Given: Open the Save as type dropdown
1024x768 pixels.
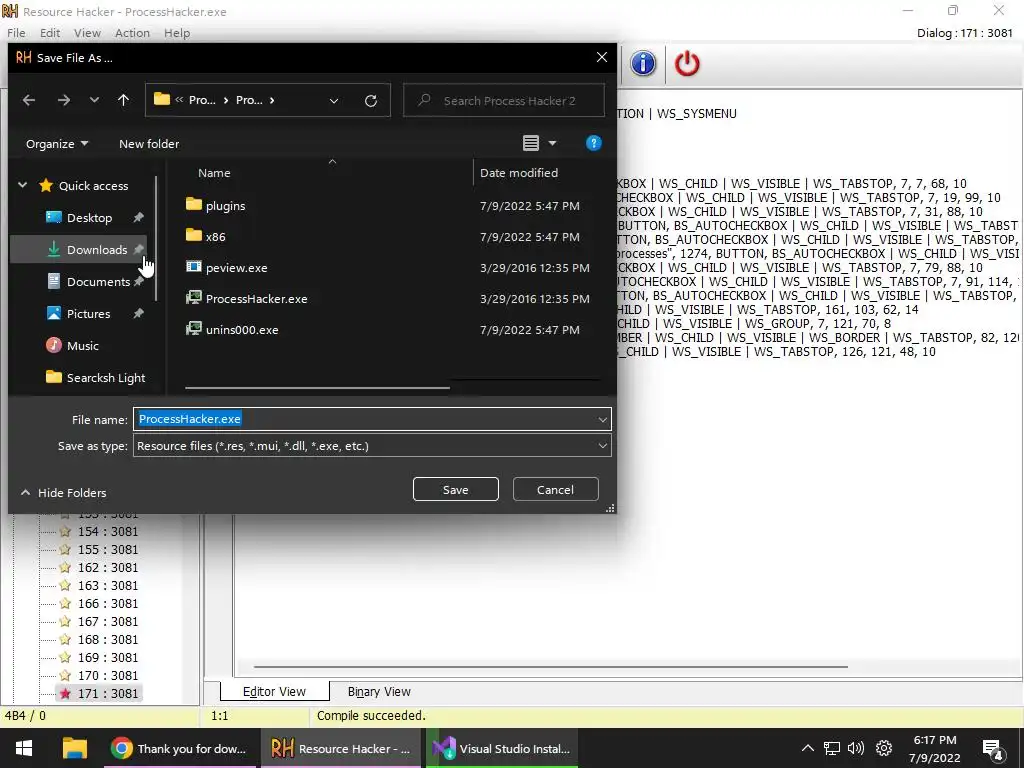Looking at the screenshot, I should pos(372,446).
